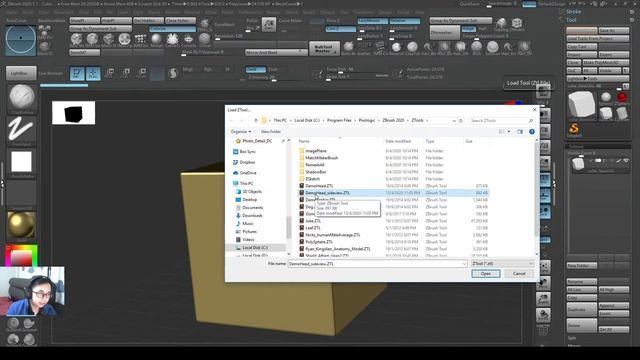The width and height of the screenshot is (640, 360).
Task: Toggle the subtool polypaint brush icon
Action: pyautogui.click(x=619, y=161)
